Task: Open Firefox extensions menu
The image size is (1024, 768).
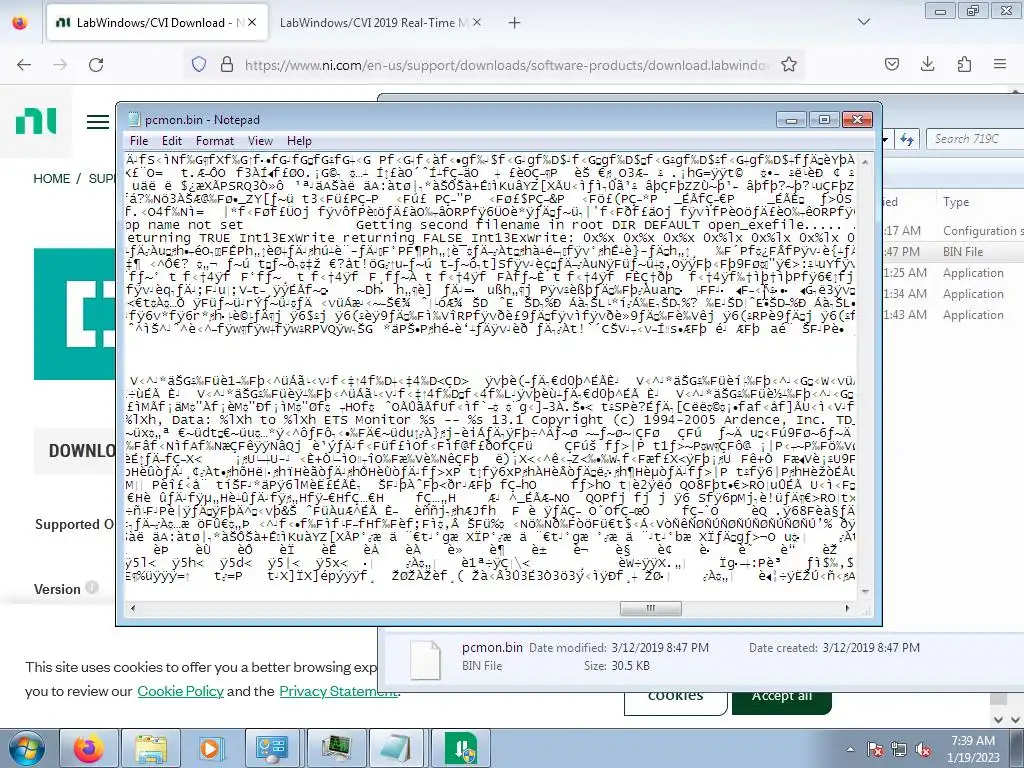Action: (964, 65)
